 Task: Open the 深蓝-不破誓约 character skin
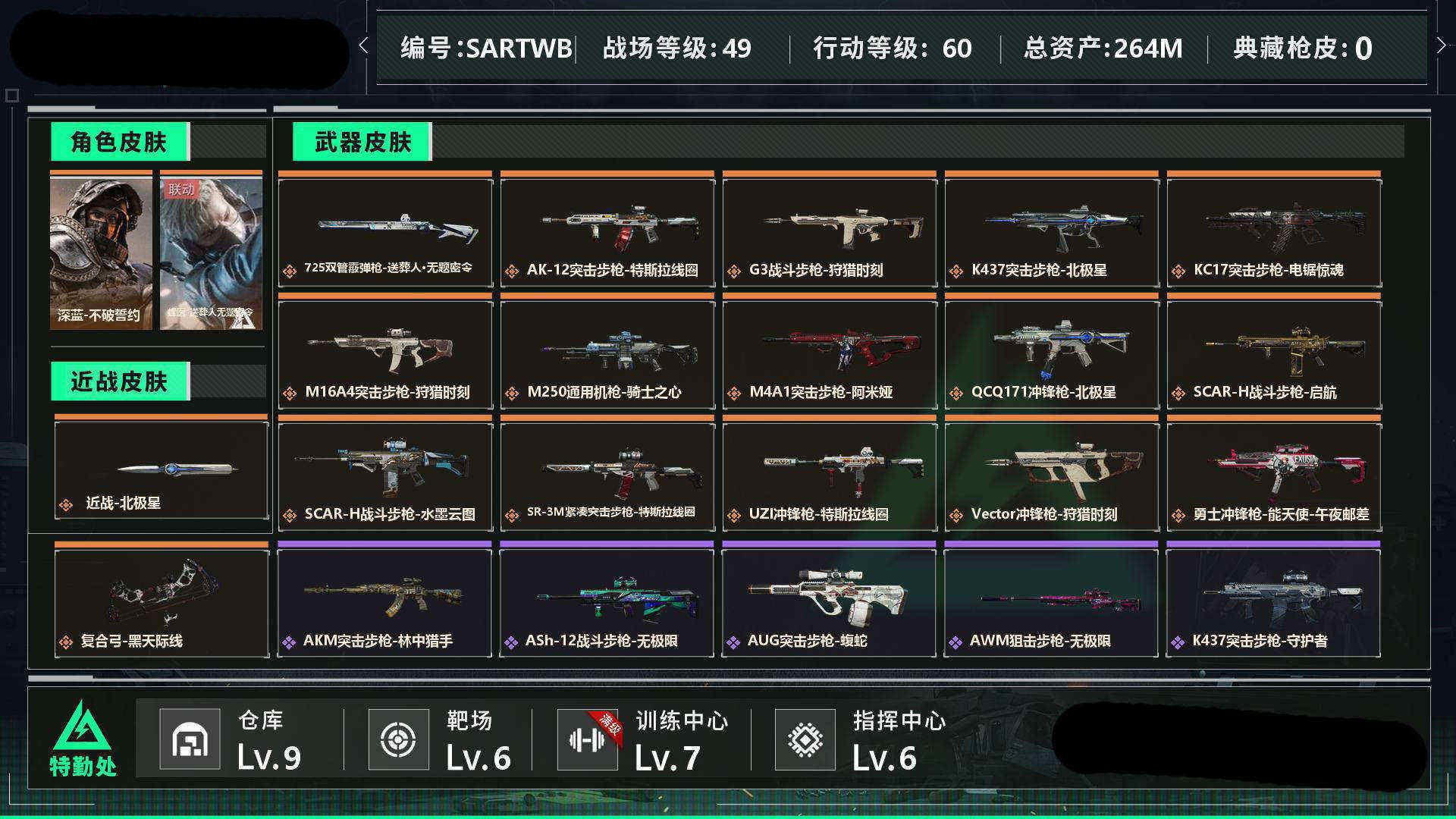[x=102, y=252]
